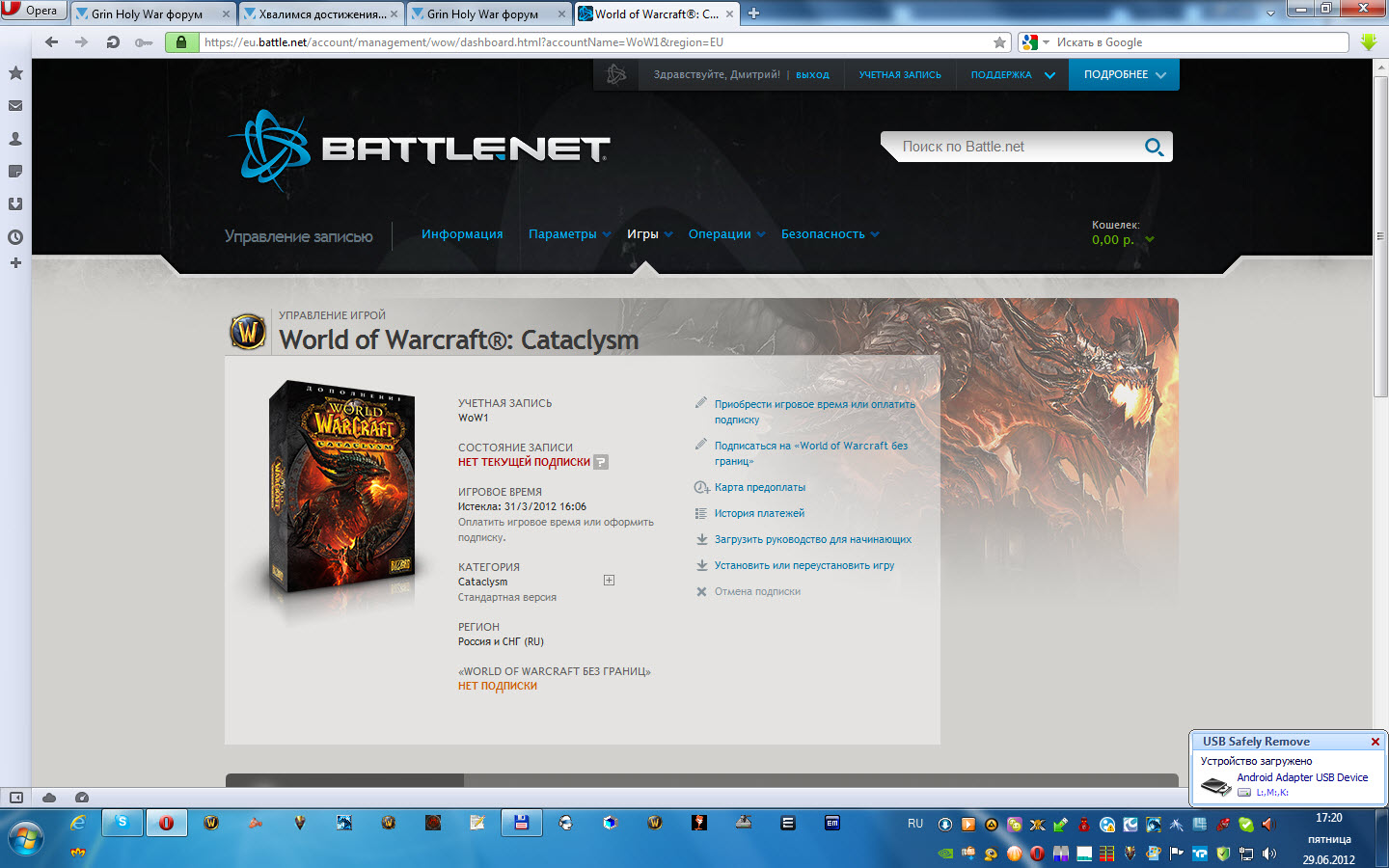Click the green downloads arrow in toolbar

point(1368,42)
